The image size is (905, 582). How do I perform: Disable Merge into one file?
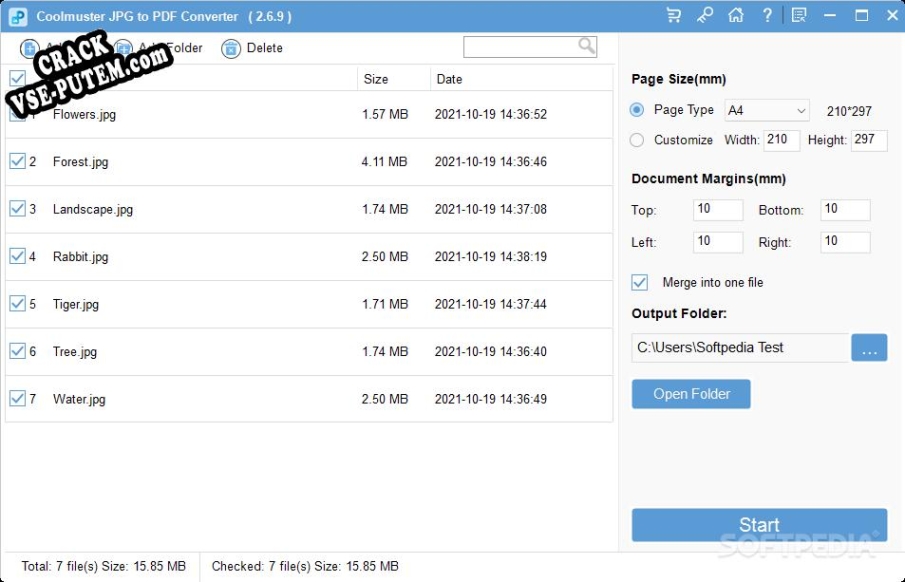[640, 282]
